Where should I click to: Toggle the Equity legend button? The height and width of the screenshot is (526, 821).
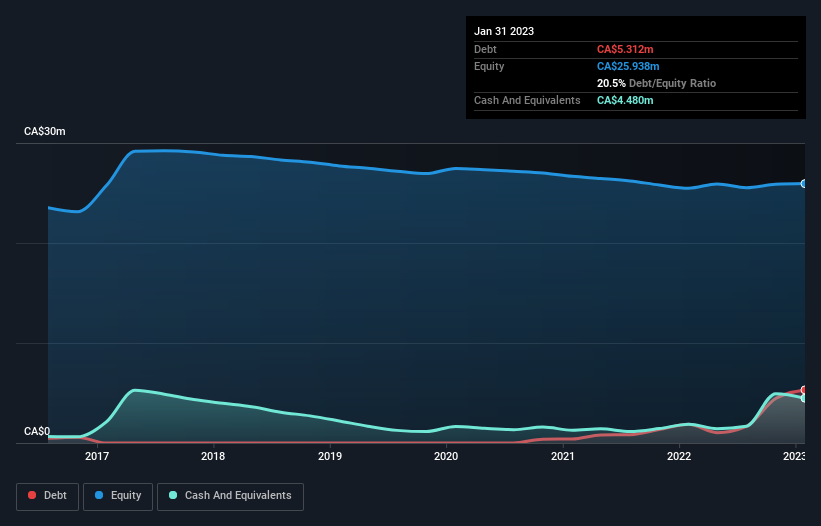(x=118, y=496)
